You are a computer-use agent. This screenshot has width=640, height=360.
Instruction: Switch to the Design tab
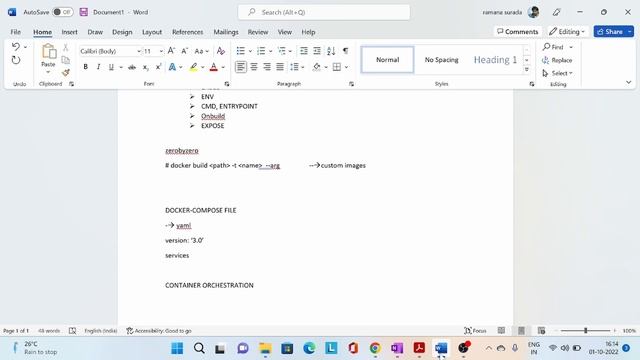pyautogui.click(x=122, y=32)
